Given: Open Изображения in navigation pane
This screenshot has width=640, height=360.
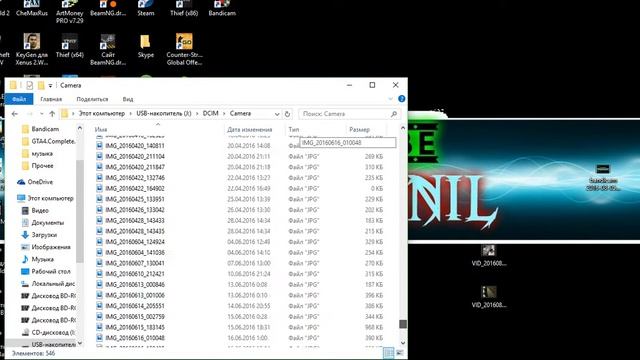Looking at the screenshot, I should 46,247.
